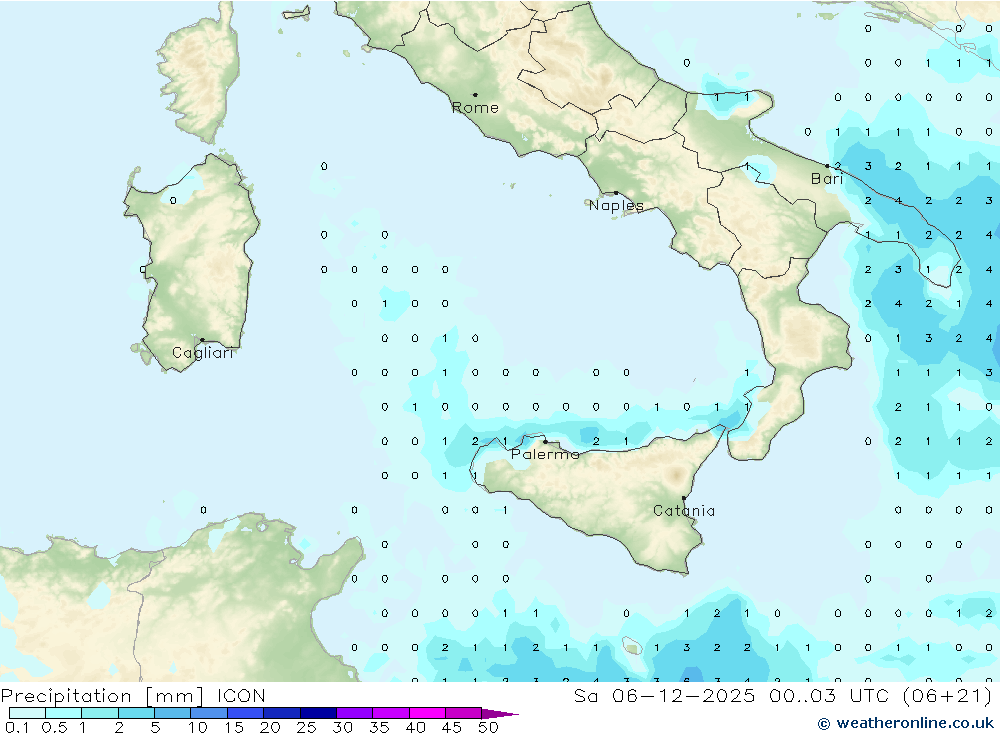Viewport: 1000px width, 733px height.
Task: Select the 0.1–0.5 mm legend swatch
Action: point(27,713)
